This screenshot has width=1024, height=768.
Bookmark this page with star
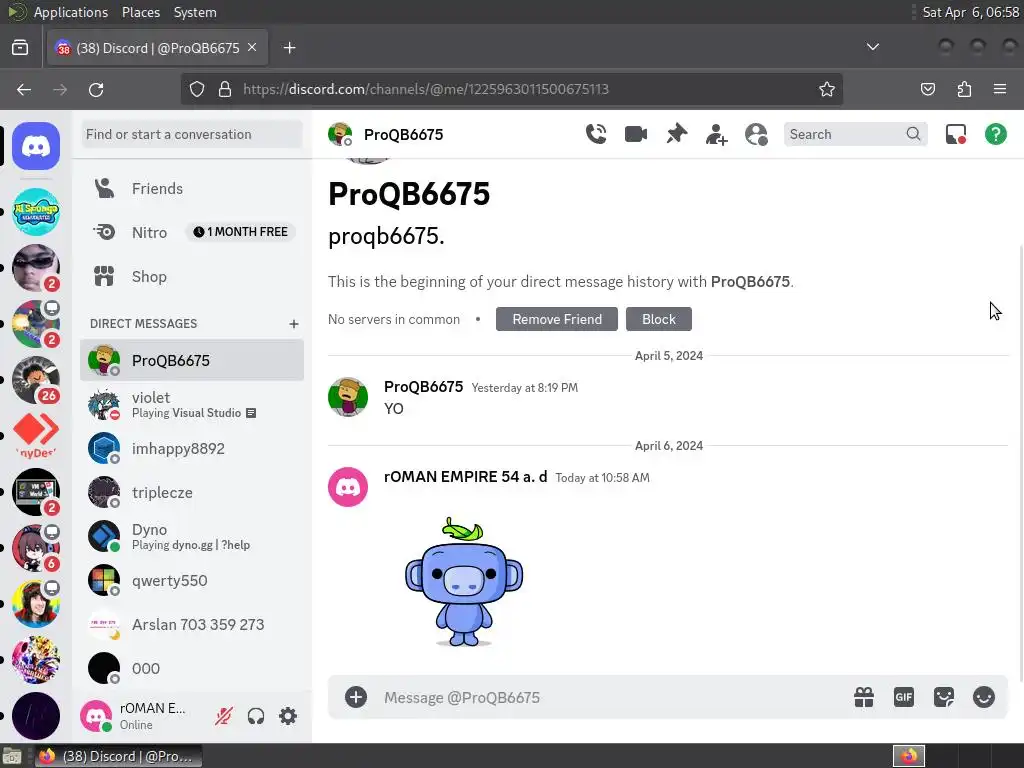(x=827, y=89)
